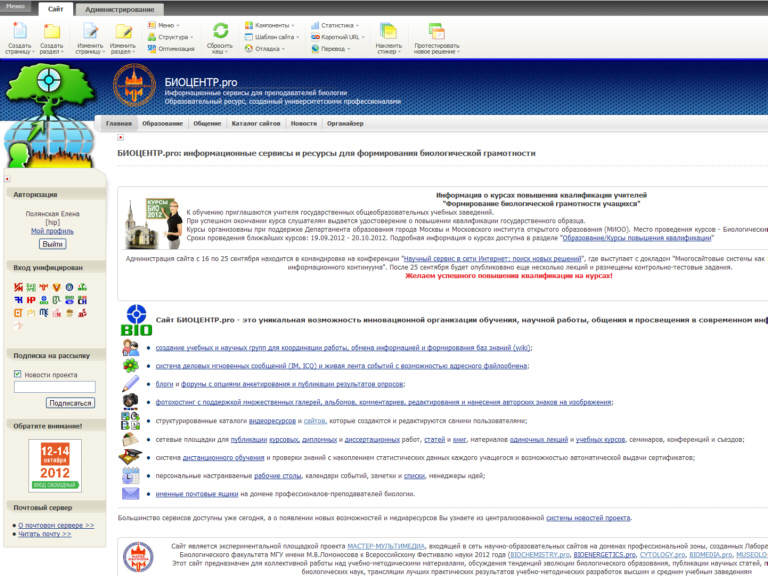Viewport: 768px width, 576px height.
Task: Open the МАСТЕР-МУЛЬТИМЕДИА link
Action: tap(386, 546)
